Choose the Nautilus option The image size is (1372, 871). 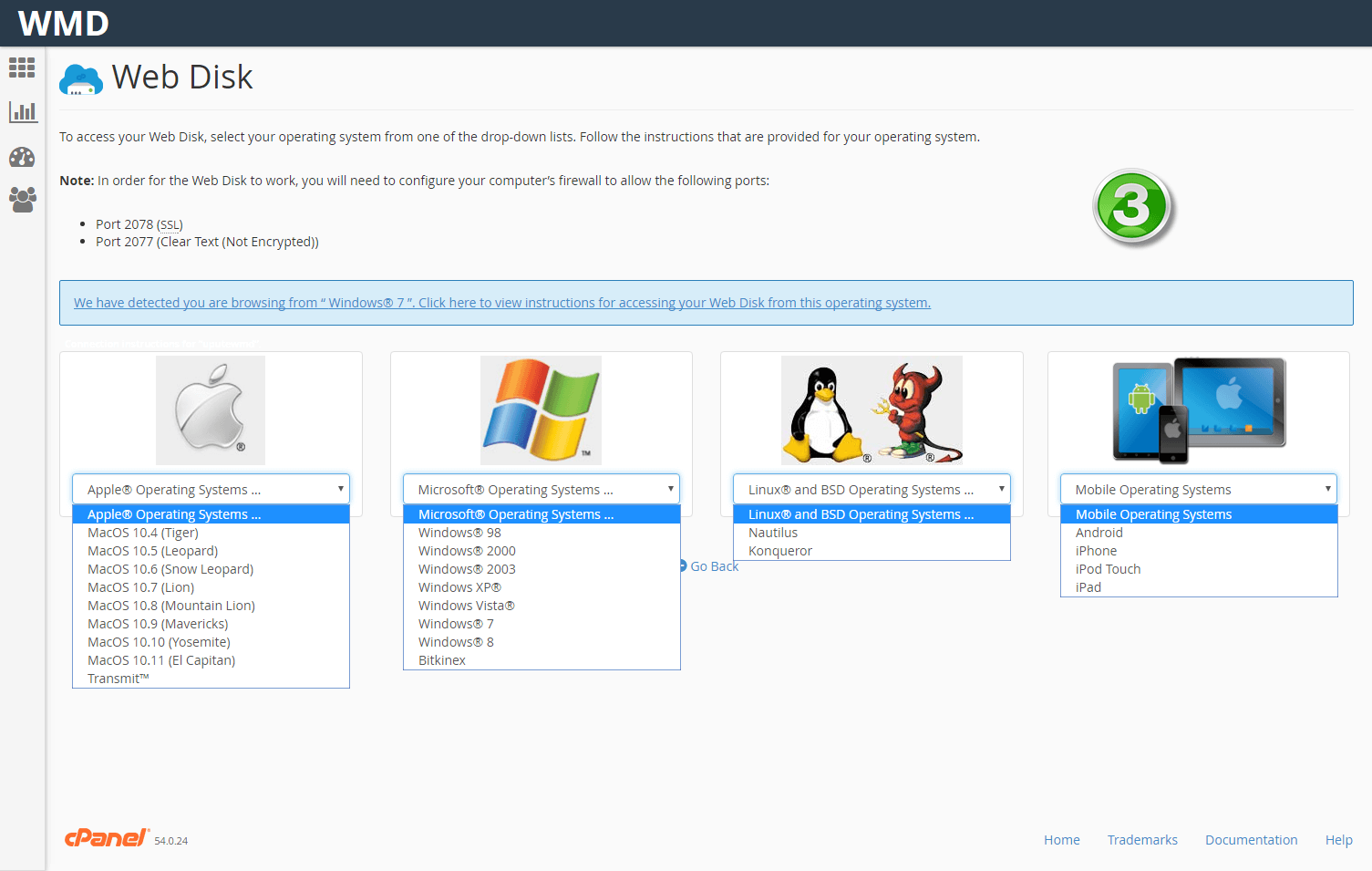872,533
